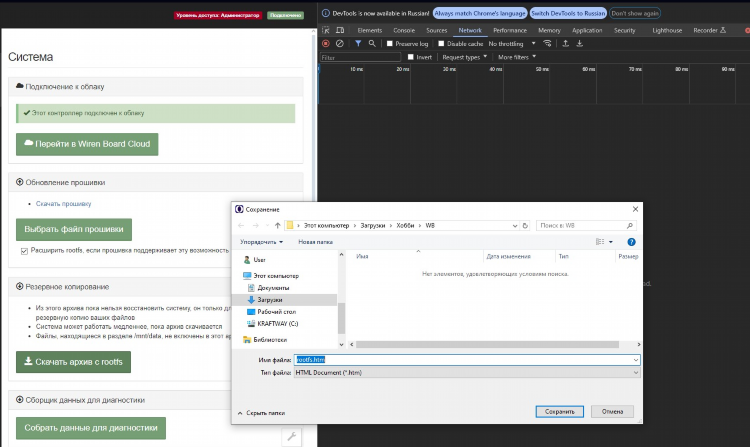Screen dimensions: 750x447
Task: Select 'Библиотеки' in the folder tree
Action: 270,339
